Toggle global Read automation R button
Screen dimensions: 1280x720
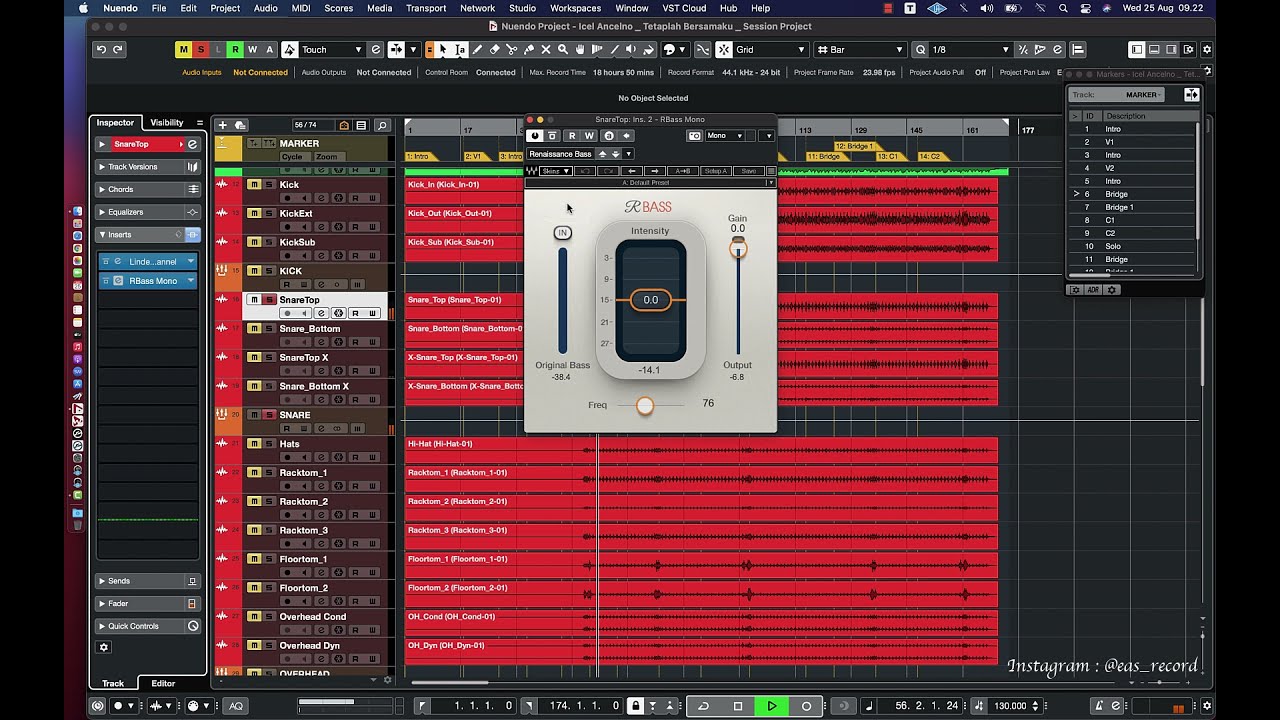(x=235, y=49)
